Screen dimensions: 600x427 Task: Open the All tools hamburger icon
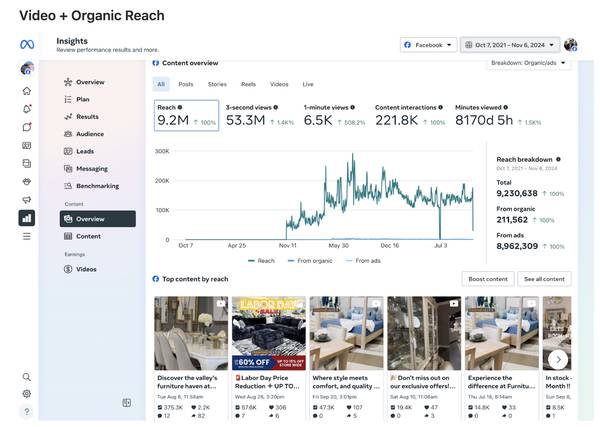pyautogui.click(x=27, y=236)
